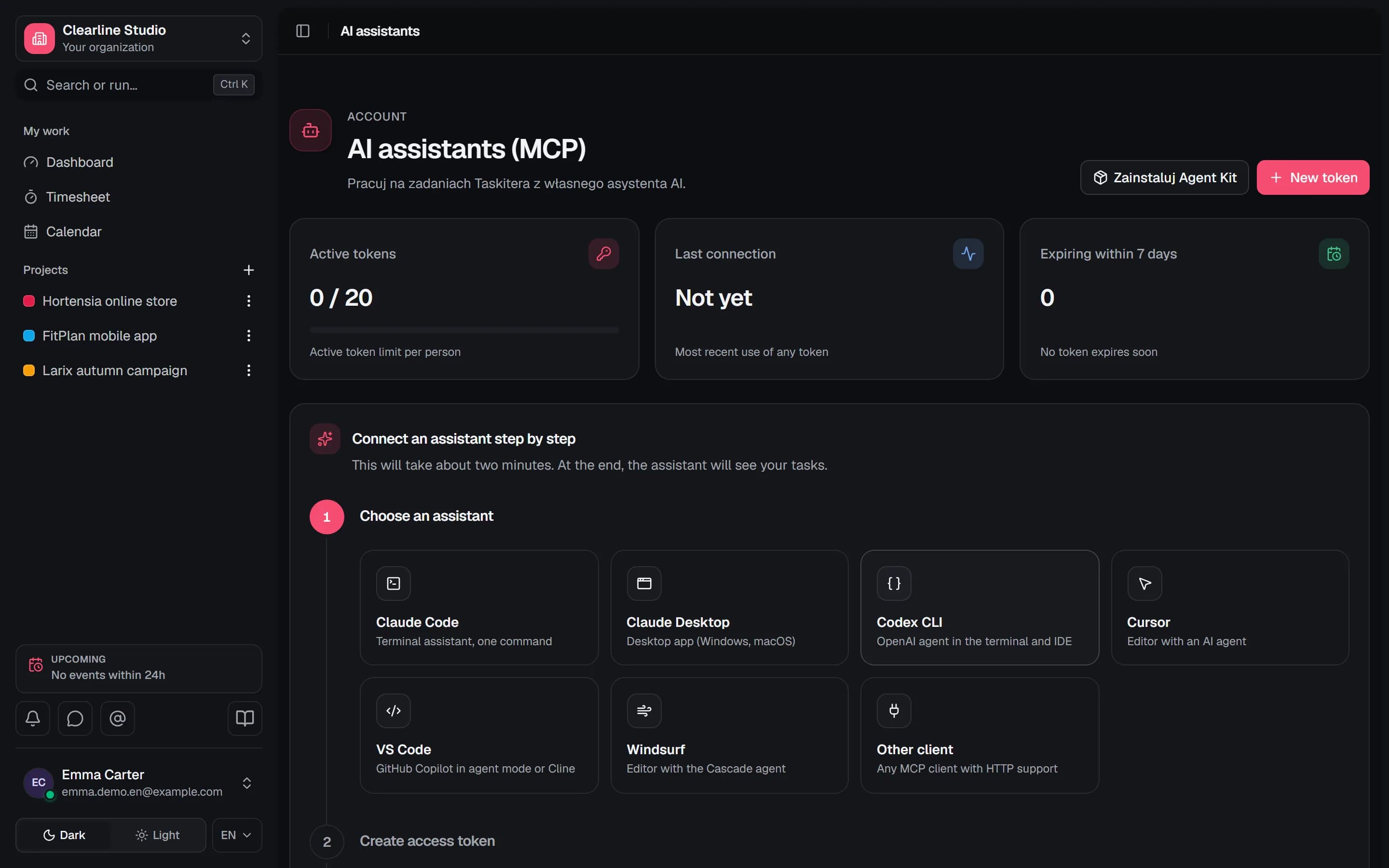The width and height of the screenshot is (1389, 868).
Task: Choose Cursor as the assistant
Action: point(1230,608)
